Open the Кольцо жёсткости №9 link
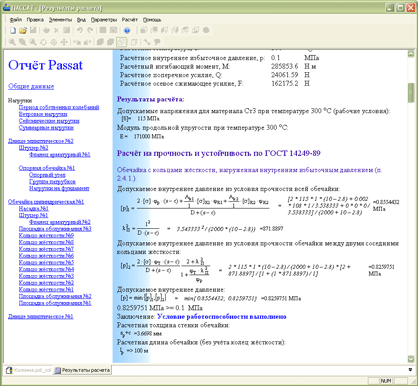The height and width of the screenshot is (386, 418). tap(46, 235)
